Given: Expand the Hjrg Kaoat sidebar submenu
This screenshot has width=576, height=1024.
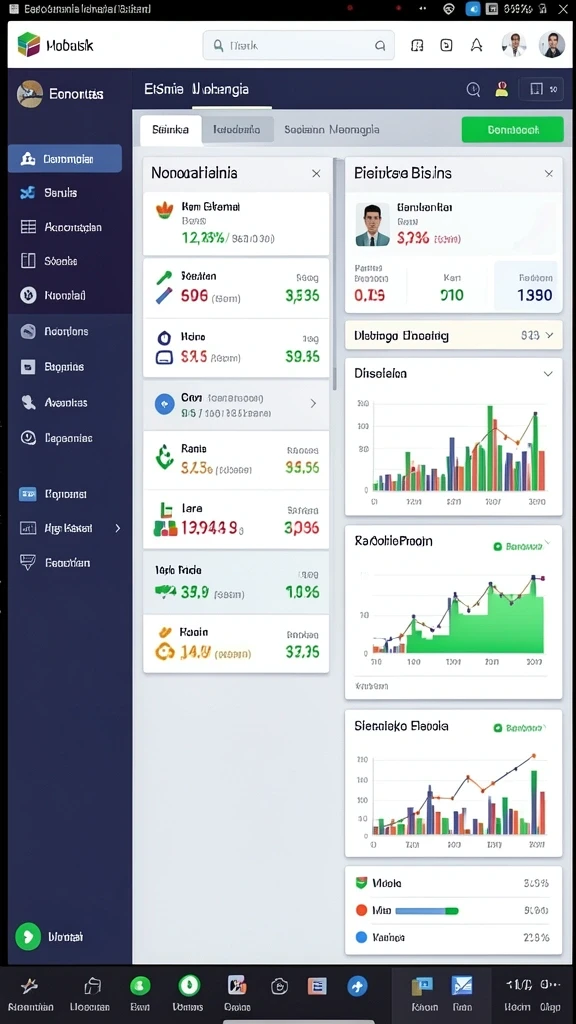Looking at the screenshot, I should [x=118, y=528].
